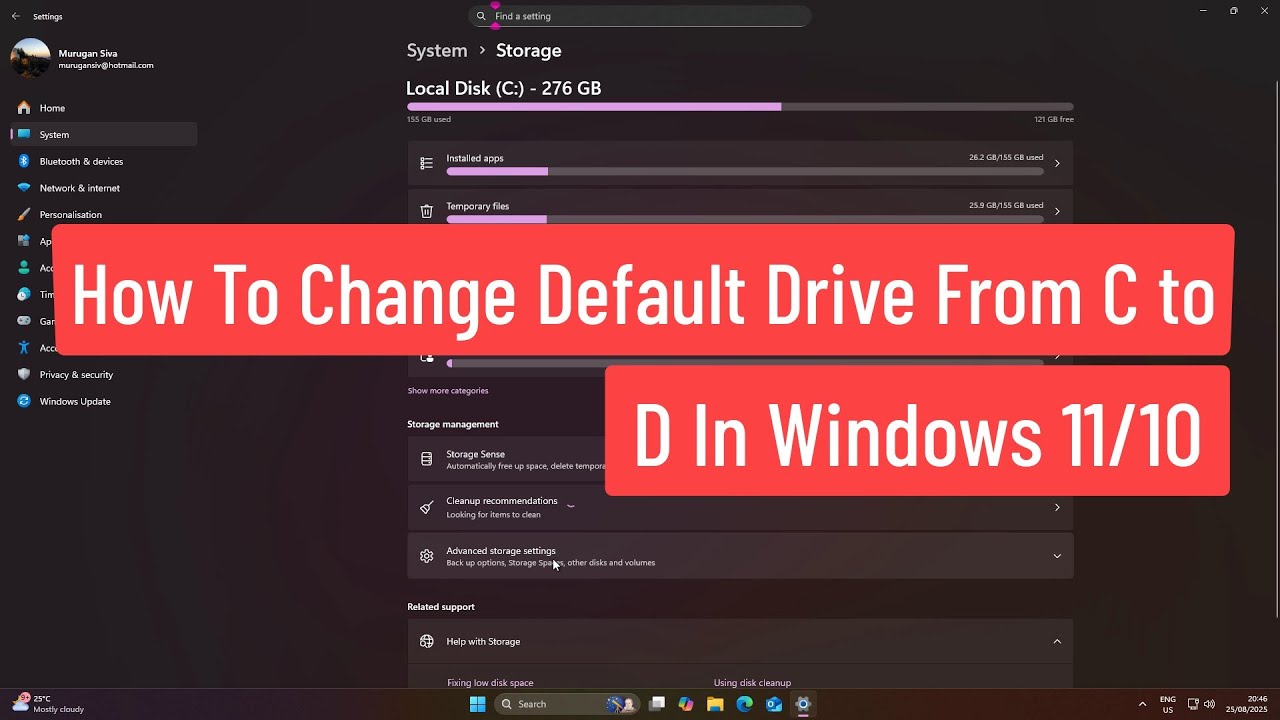Open the Windows Start menu

click(x=477, y=704)
